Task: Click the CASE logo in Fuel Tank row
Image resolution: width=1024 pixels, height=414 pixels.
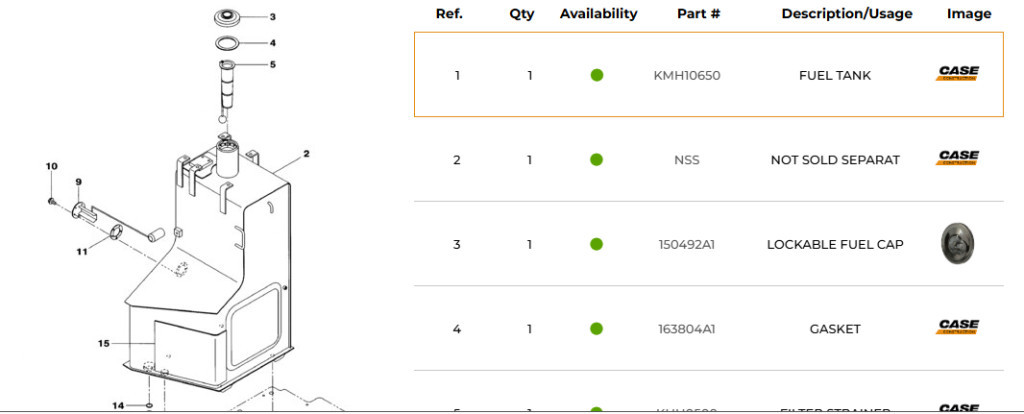Action: tap(957, 73)
